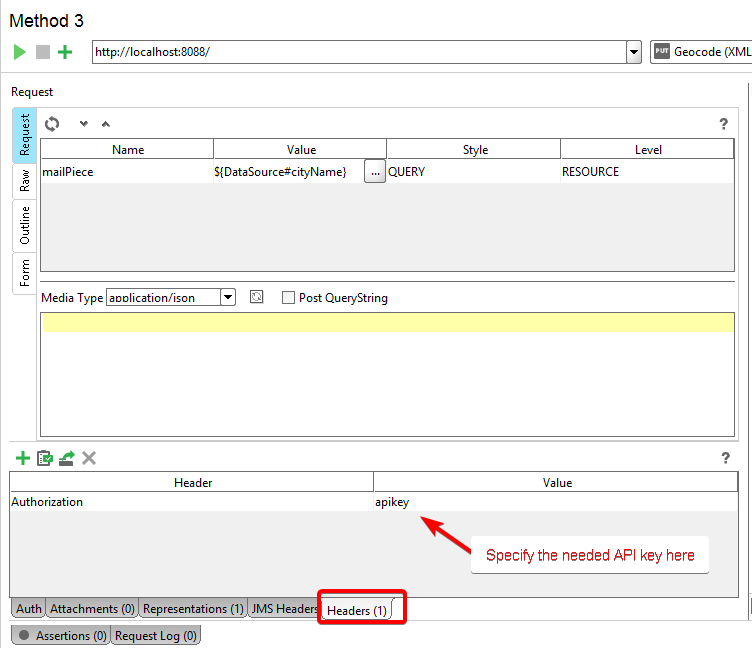Open the endpoint URL dropdown arrow
Viewport: 752px width, 648px height.
[633, 52]
